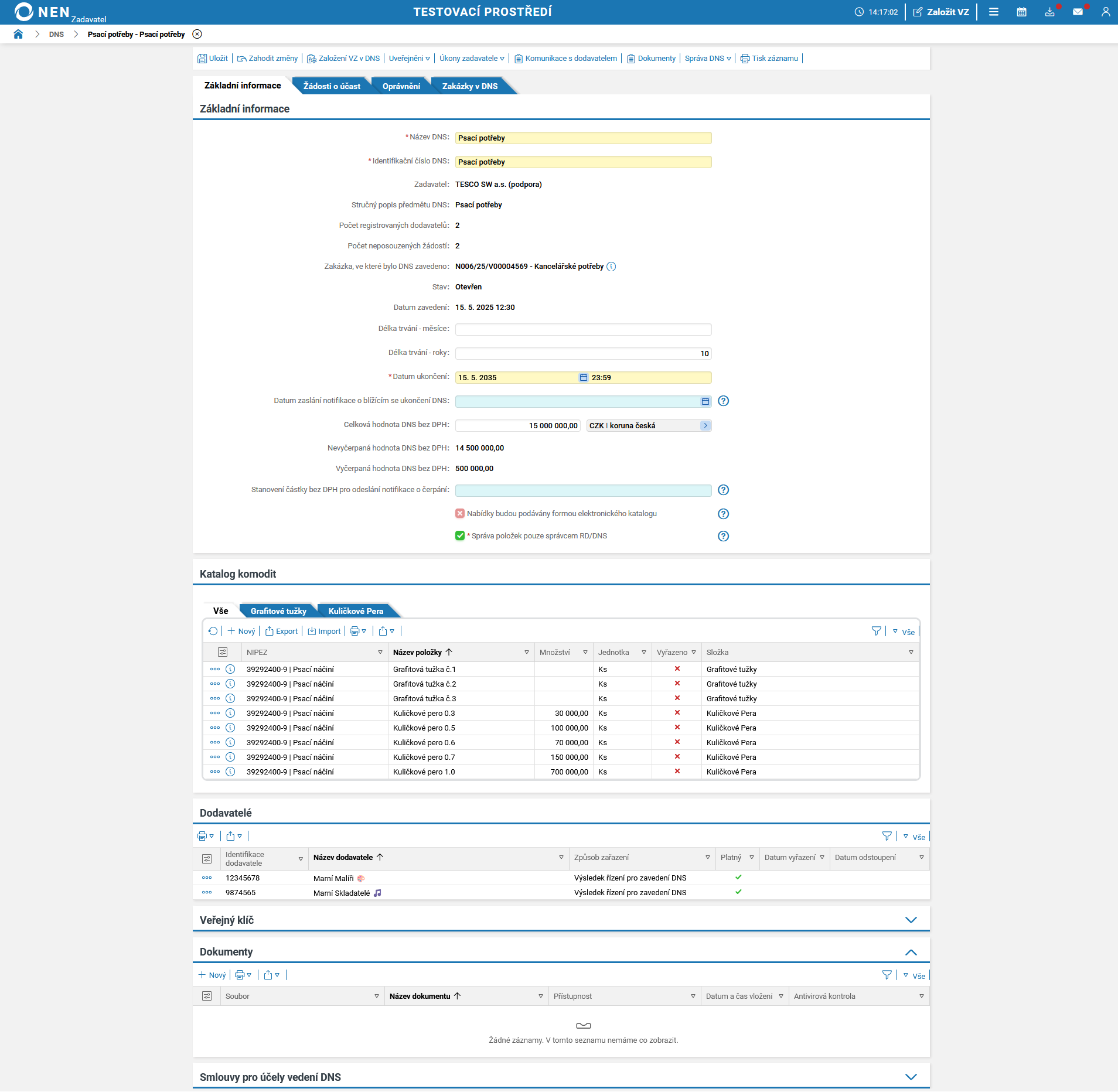Click the home icon in breadcrumb
The image size is (1118, 1092).
(18, 34)
